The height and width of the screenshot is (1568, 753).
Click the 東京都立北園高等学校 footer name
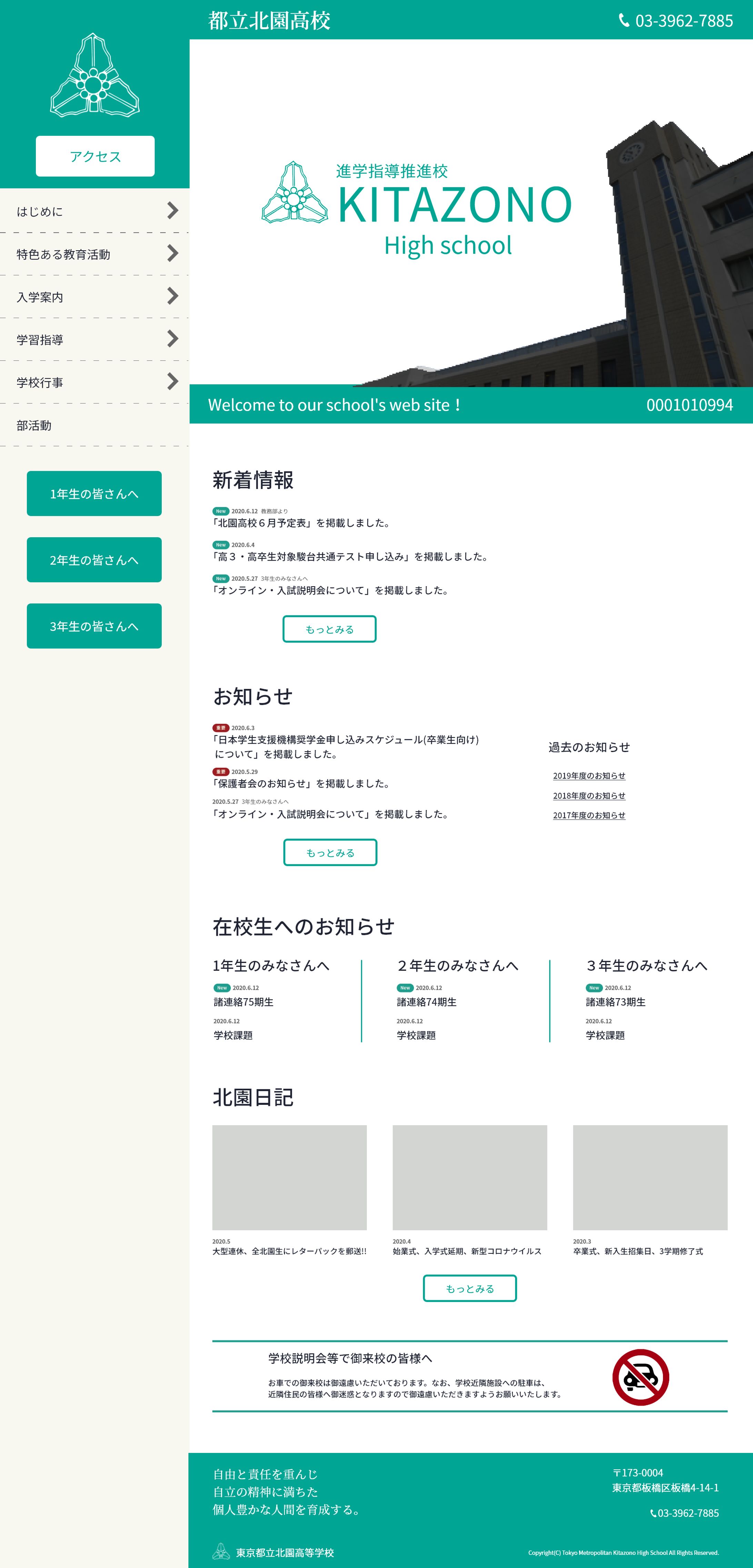[x=285, y=1553]
